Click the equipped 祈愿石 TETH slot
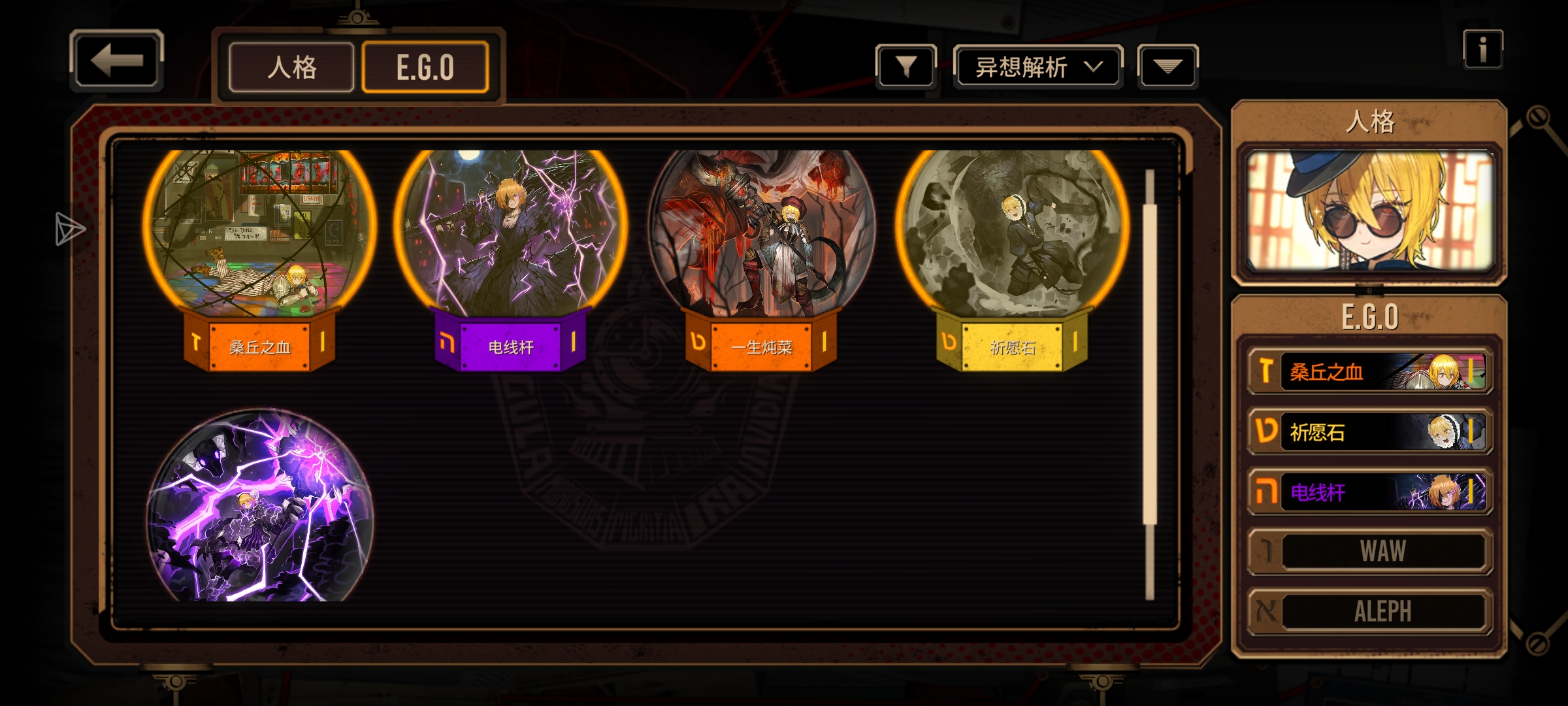 click(1370, 431)
